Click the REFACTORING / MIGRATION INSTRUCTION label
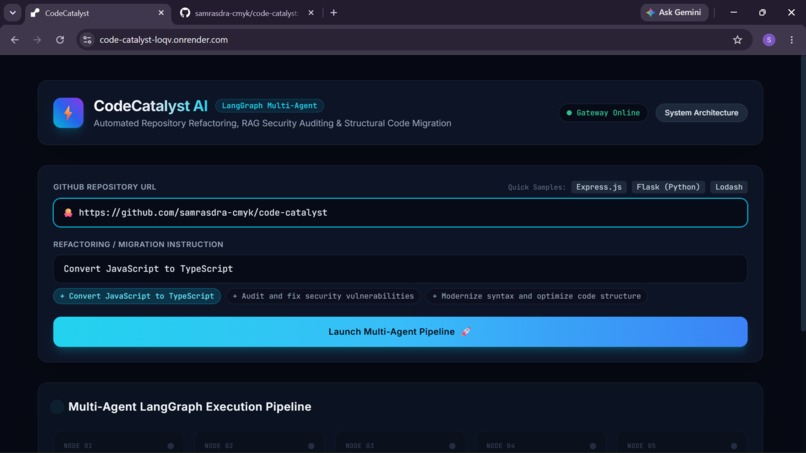The image size is (806, 453). (138, 244)
